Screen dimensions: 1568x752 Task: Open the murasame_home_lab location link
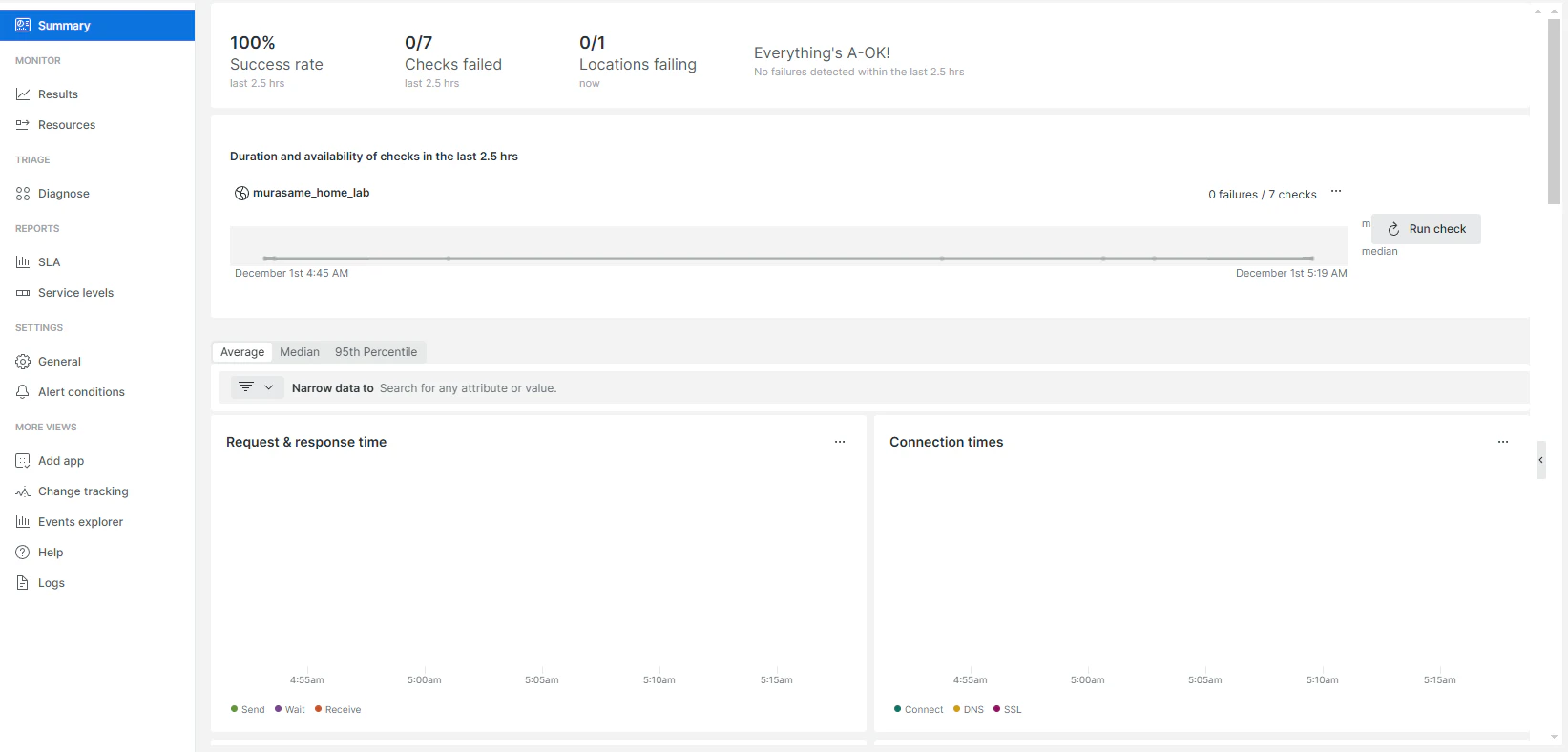pyautogui.click(x=311, y=193)
